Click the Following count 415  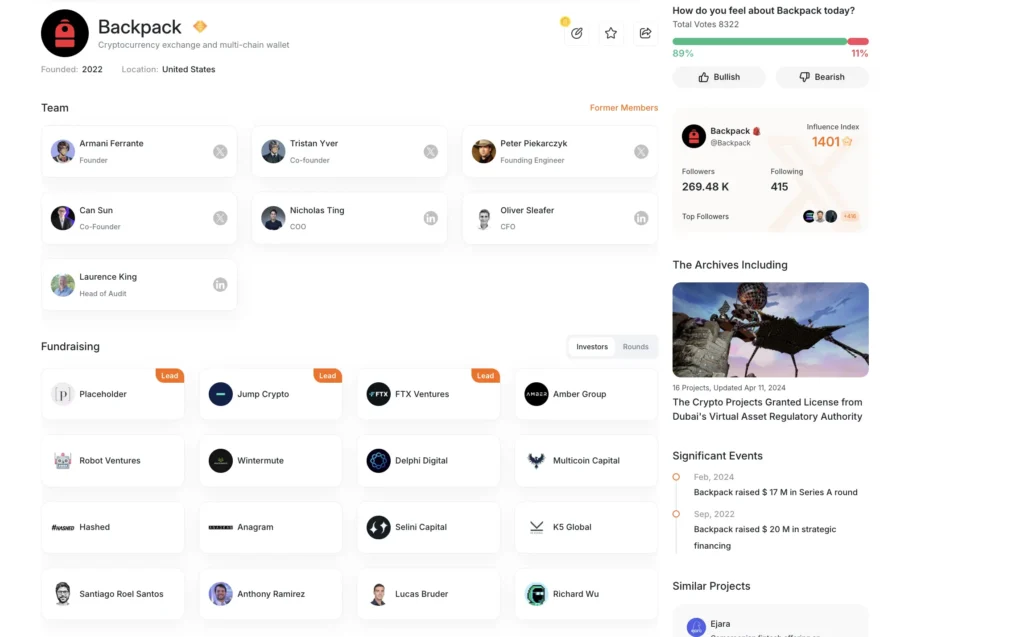[x=779, y=187]
